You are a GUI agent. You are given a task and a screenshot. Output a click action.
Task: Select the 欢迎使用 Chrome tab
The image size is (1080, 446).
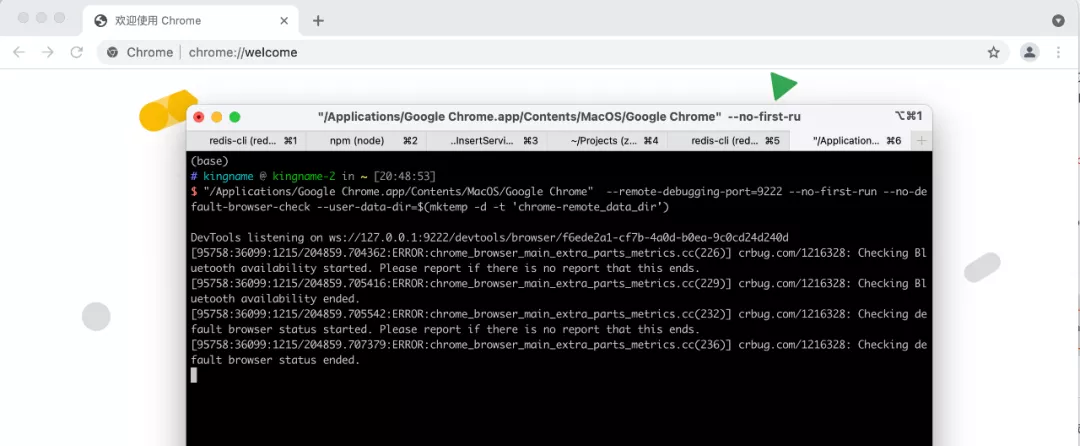(191, 21)
